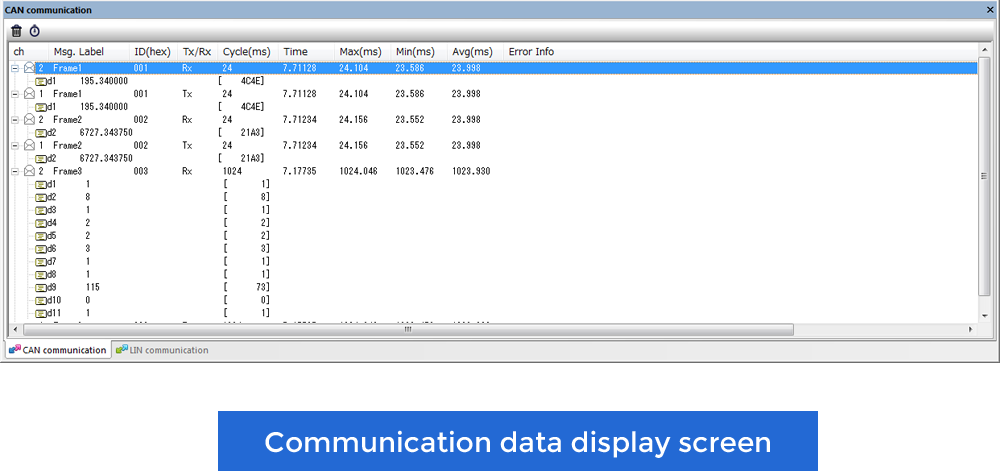Collapse the Frame2 Tx tree node

(16, 145)
